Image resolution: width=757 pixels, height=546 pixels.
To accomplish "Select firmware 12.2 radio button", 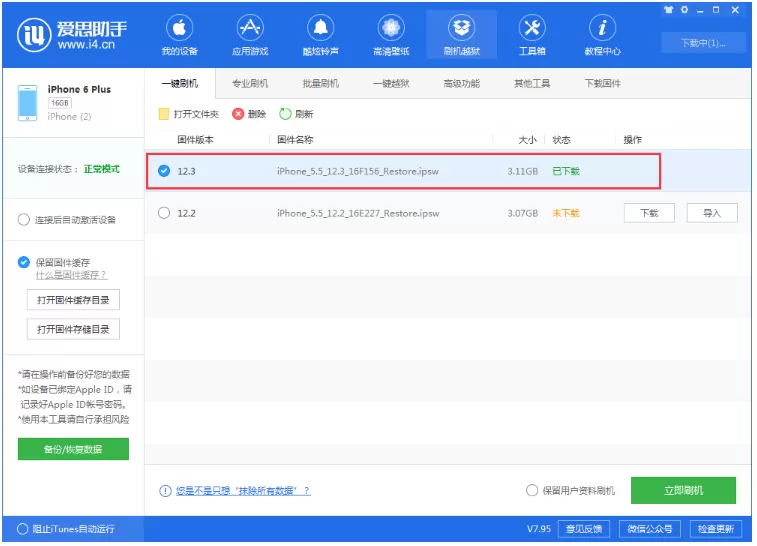I will (164, 213).
